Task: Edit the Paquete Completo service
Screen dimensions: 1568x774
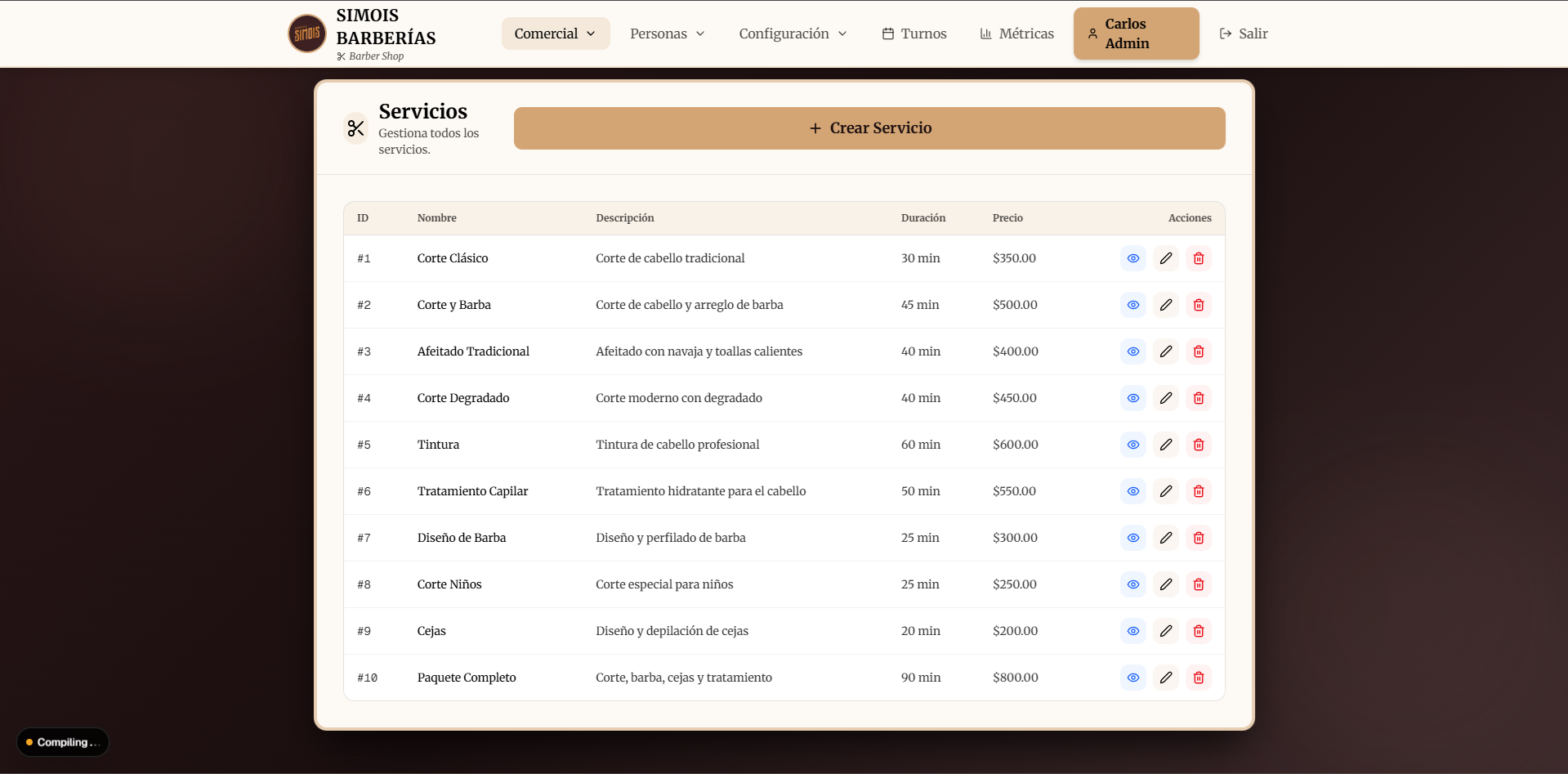Action: point(1166,678)
